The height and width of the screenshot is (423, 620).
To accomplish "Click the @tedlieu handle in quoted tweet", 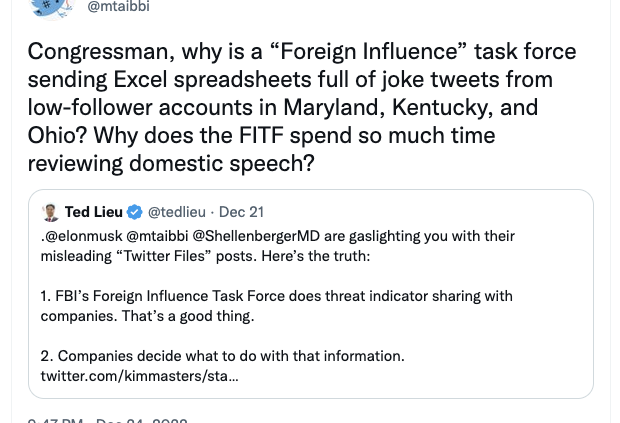I will pyautogui.click(x=177, y=212).
